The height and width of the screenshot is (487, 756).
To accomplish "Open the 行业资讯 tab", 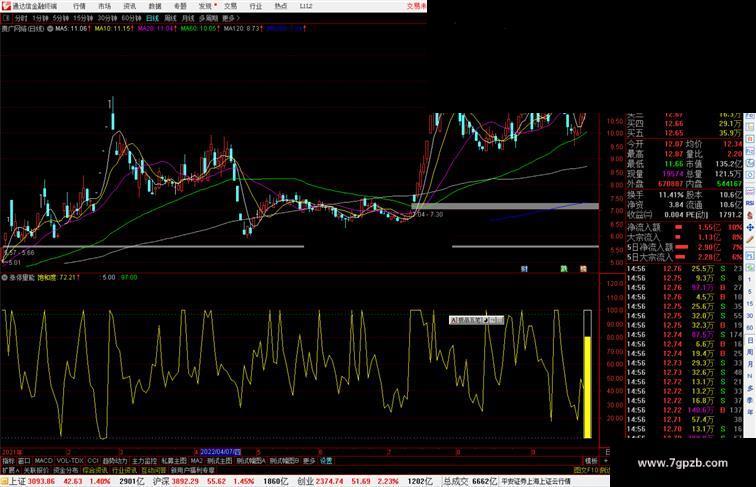I will [x=124, y=470].
